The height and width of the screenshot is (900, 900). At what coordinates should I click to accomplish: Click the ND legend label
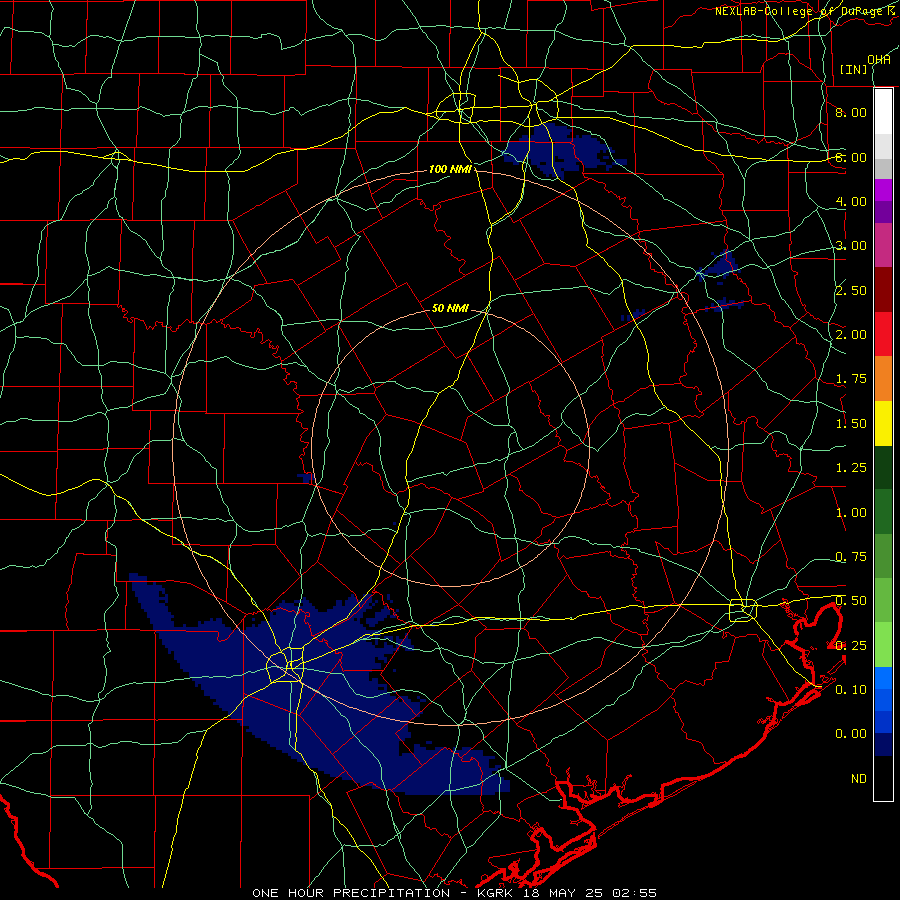(859, 779)
